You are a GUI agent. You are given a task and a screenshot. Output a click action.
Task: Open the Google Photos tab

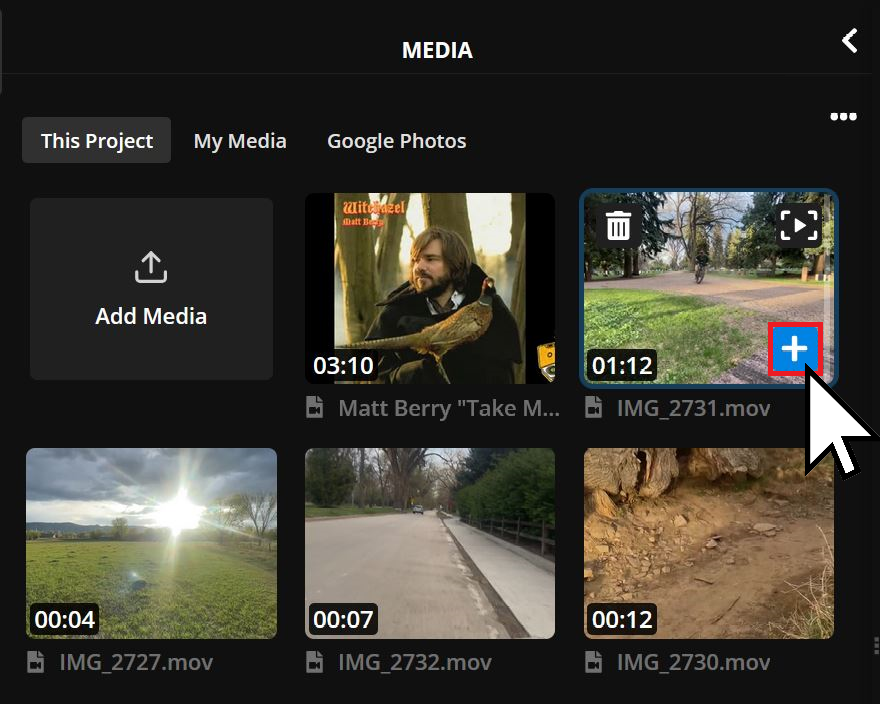[x=396, y=141]
